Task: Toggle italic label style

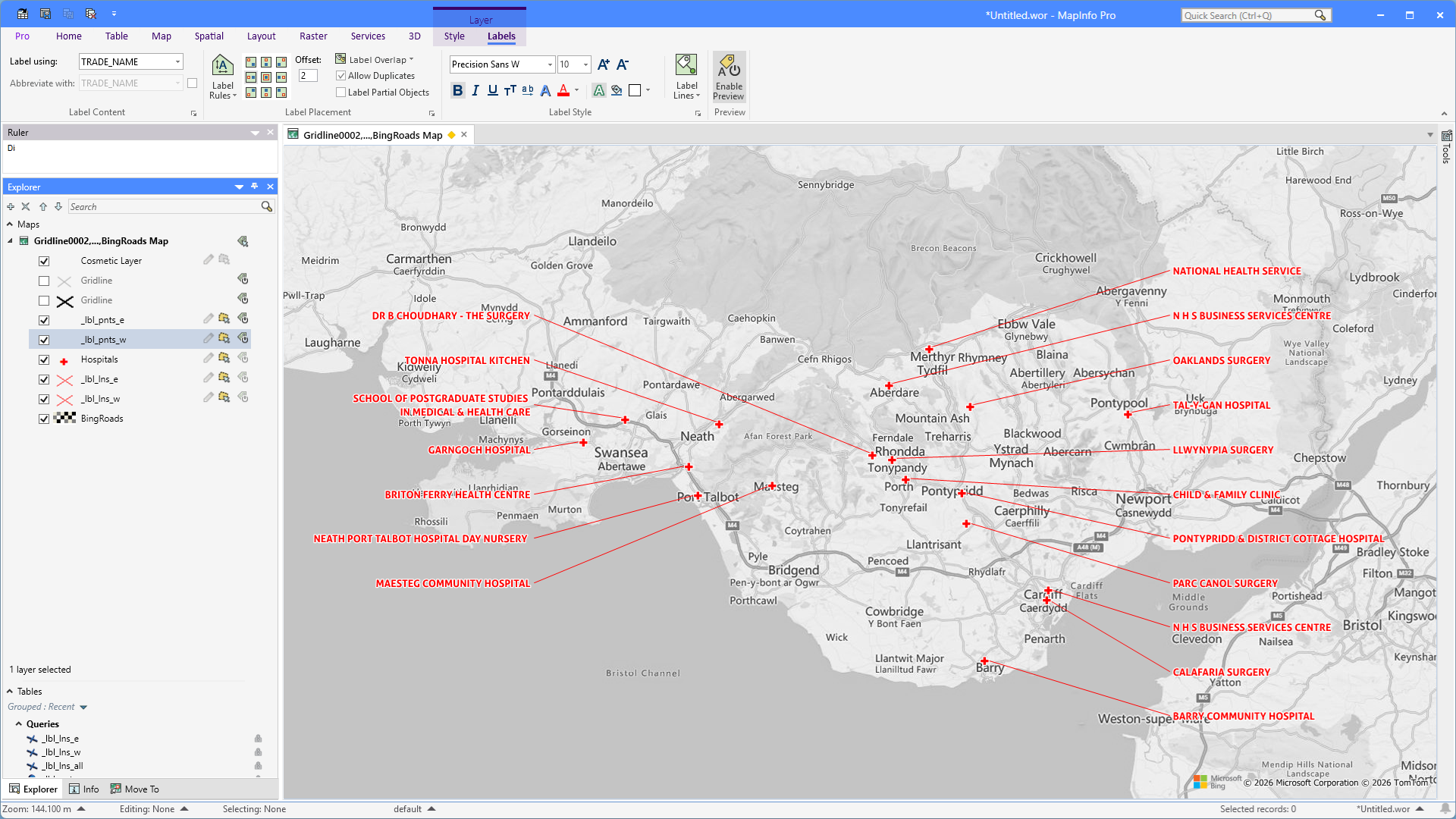Action: 475,91
